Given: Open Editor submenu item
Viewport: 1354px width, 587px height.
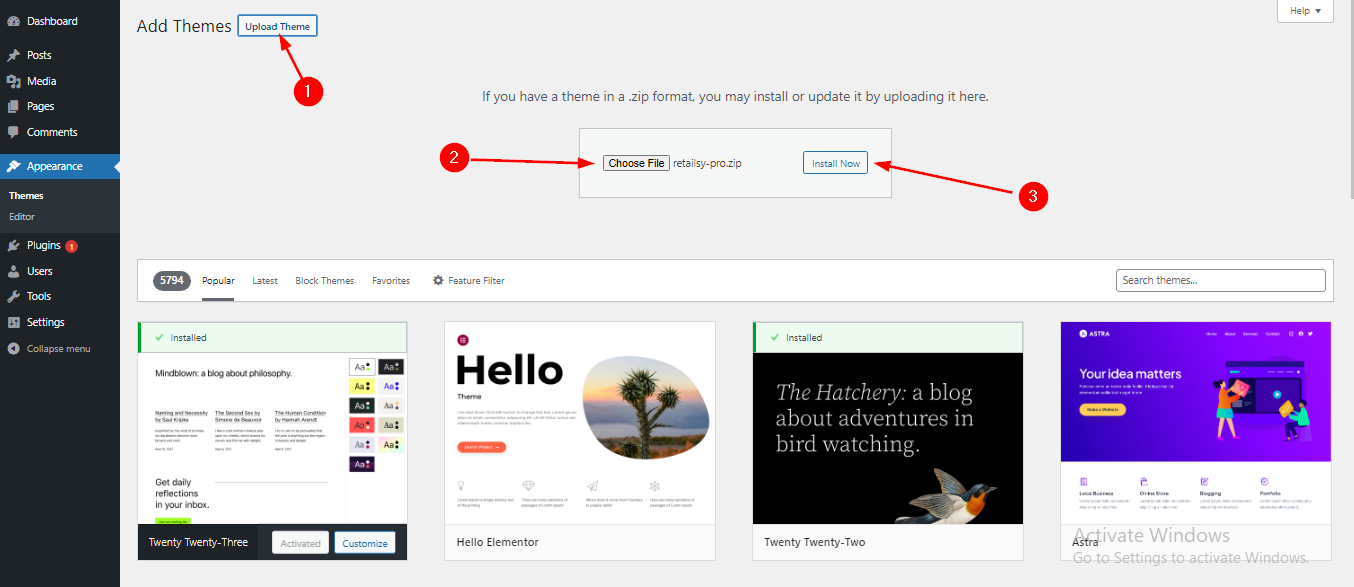Looking at the screenshot, I should coord(22,217).
